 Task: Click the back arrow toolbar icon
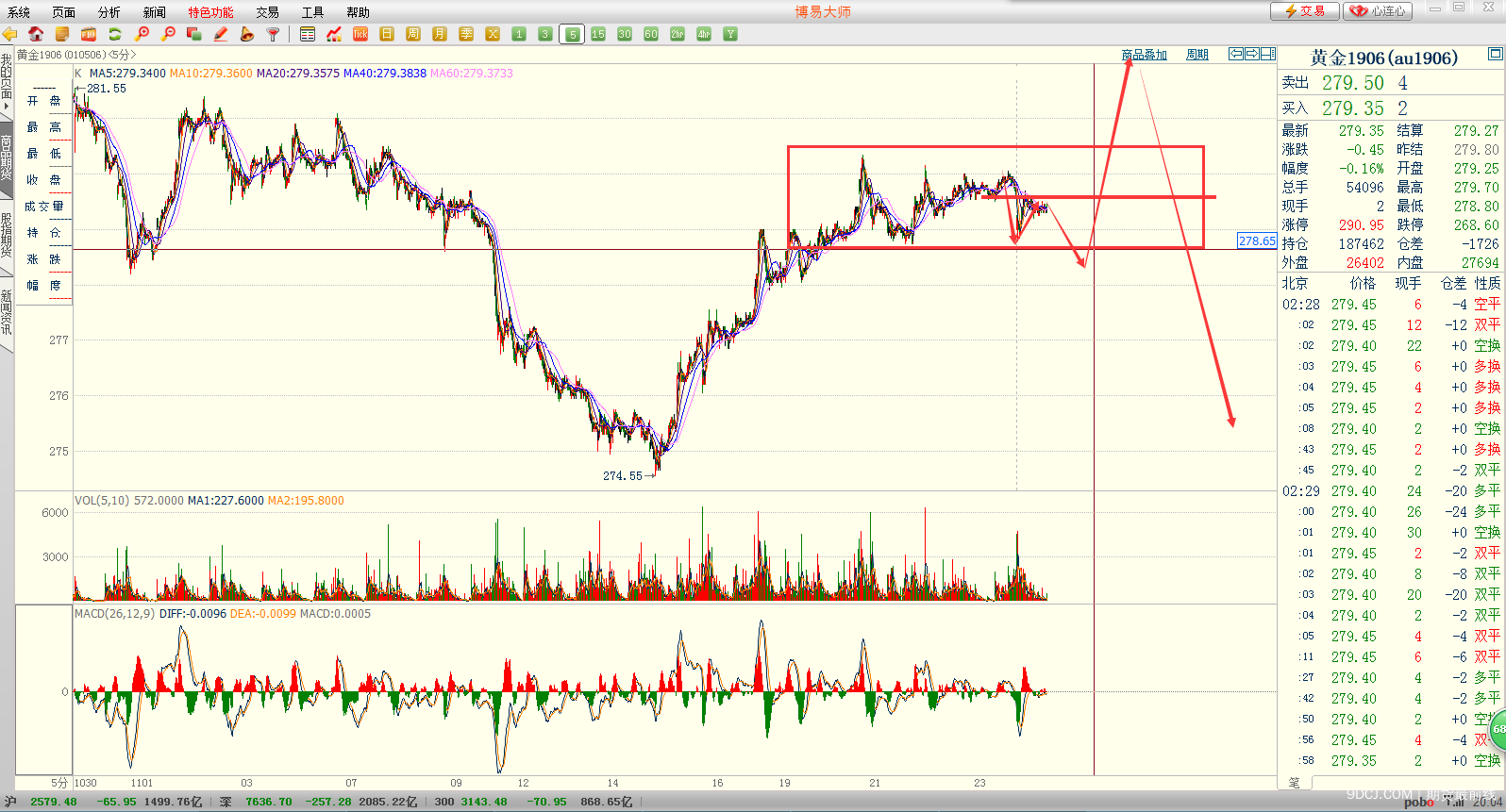(x=10, y=34)
